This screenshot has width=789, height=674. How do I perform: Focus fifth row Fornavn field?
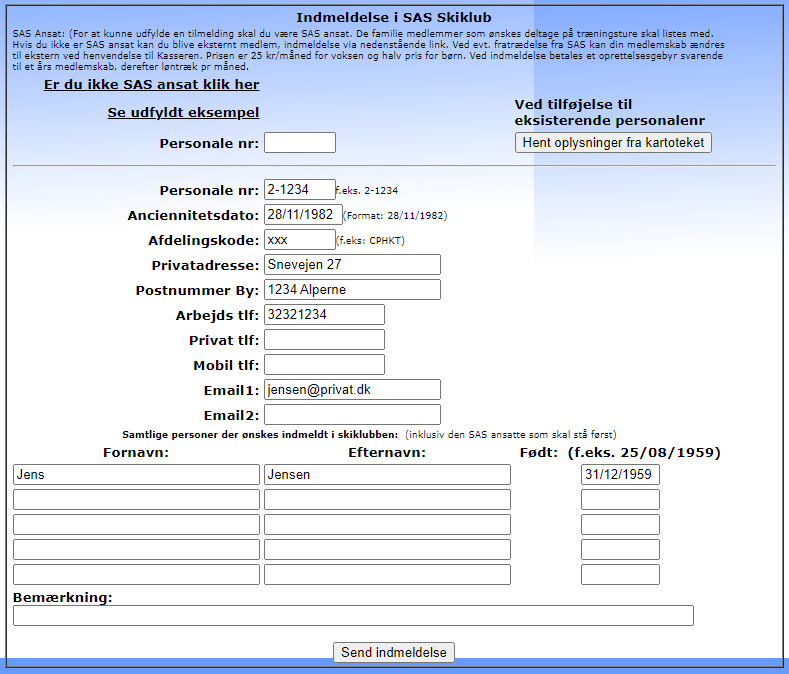pos(136,574)
